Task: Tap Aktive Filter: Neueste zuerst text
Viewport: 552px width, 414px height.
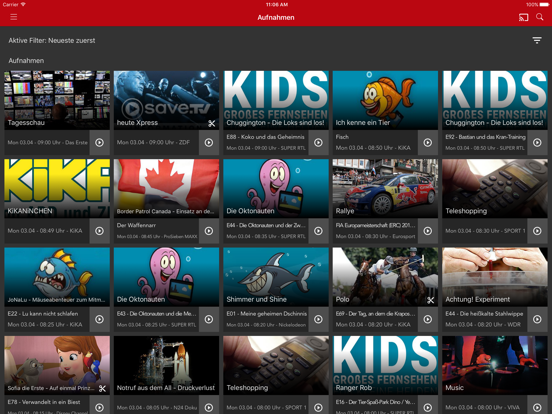Action: pos(52,40)
